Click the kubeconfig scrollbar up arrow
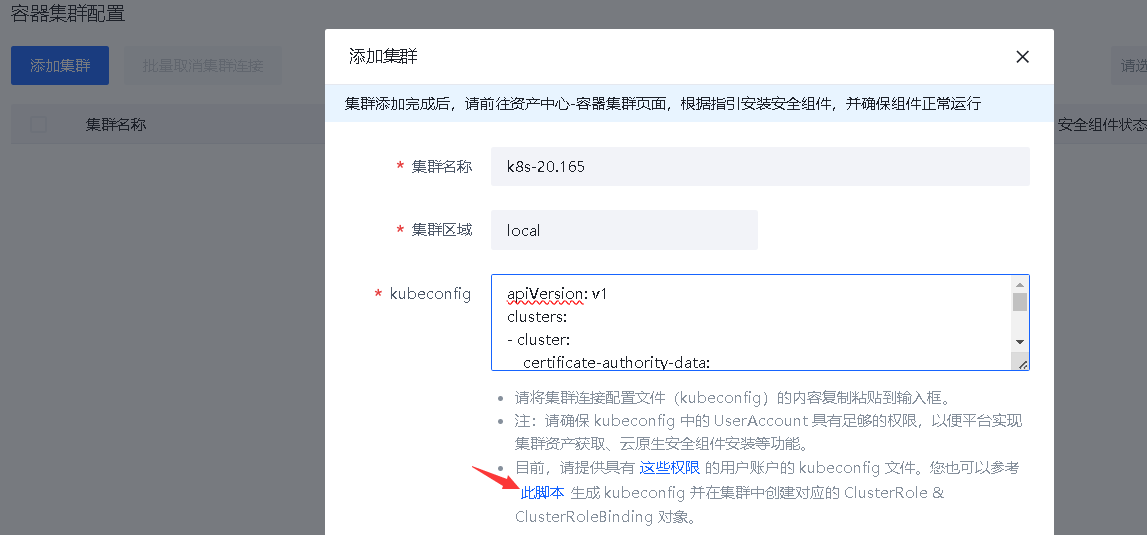The width and height of the screenshot is (1147, 535). (1020, 284)
